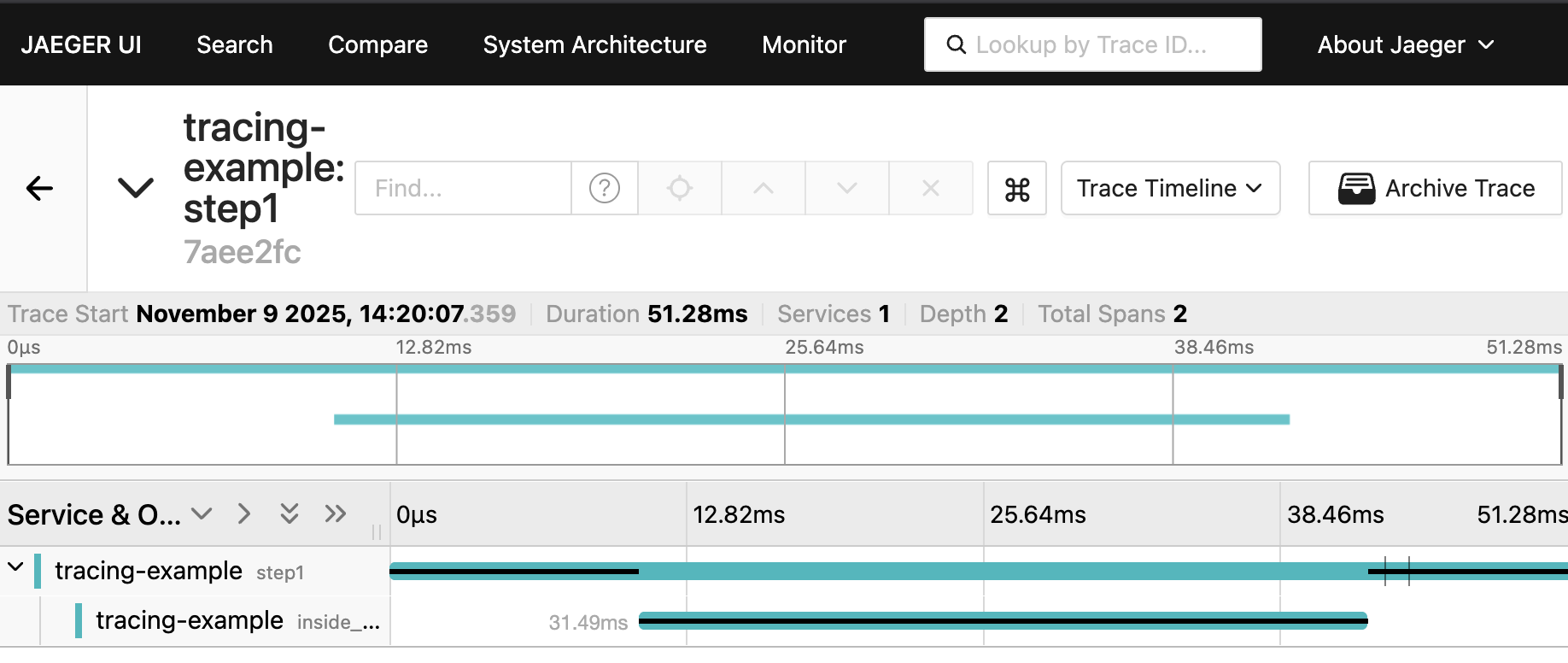This screenshot has width=1568, height=663.
Task: Collapse the tracing-example step1 span row
Action: pos(15,567)
